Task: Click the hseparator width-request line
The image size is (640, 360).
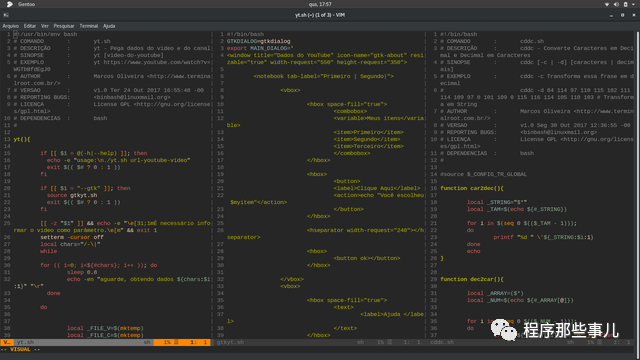Action: tap(365, 230)
